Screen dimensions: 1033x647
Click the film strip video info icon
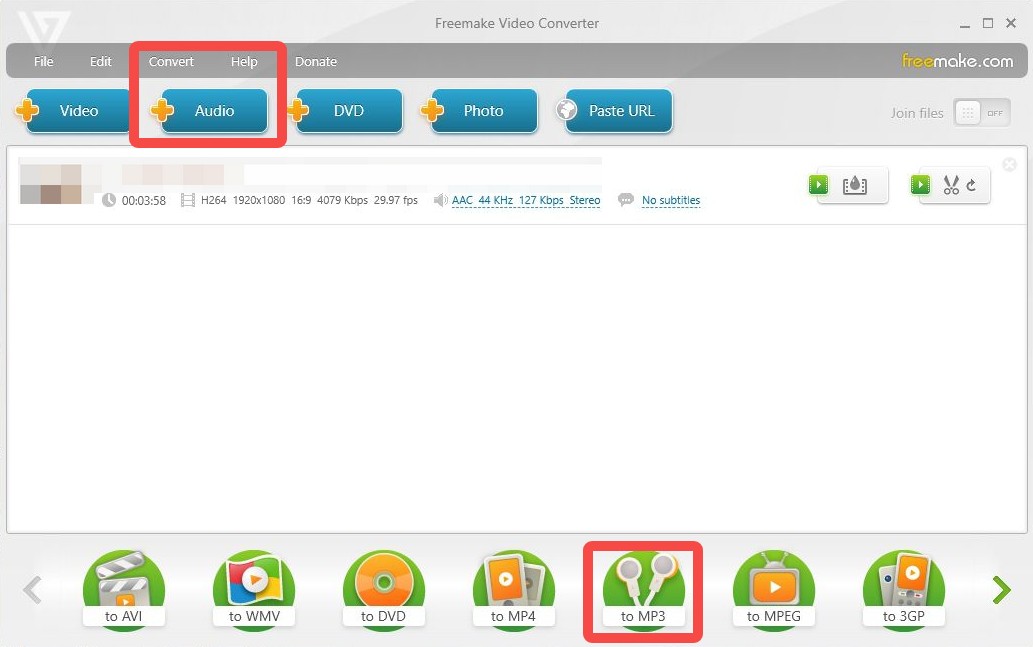(x=188, y=200)
